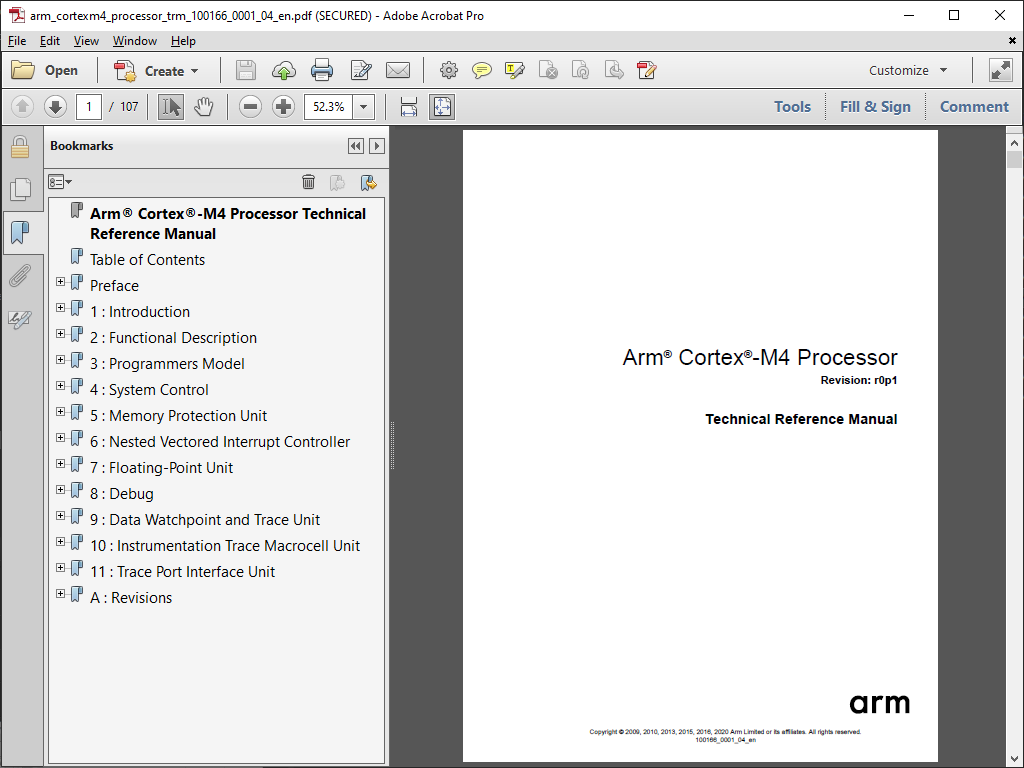Click the security lock panel icon
The image size is (1024, 768).
click(x=20, y=147)
